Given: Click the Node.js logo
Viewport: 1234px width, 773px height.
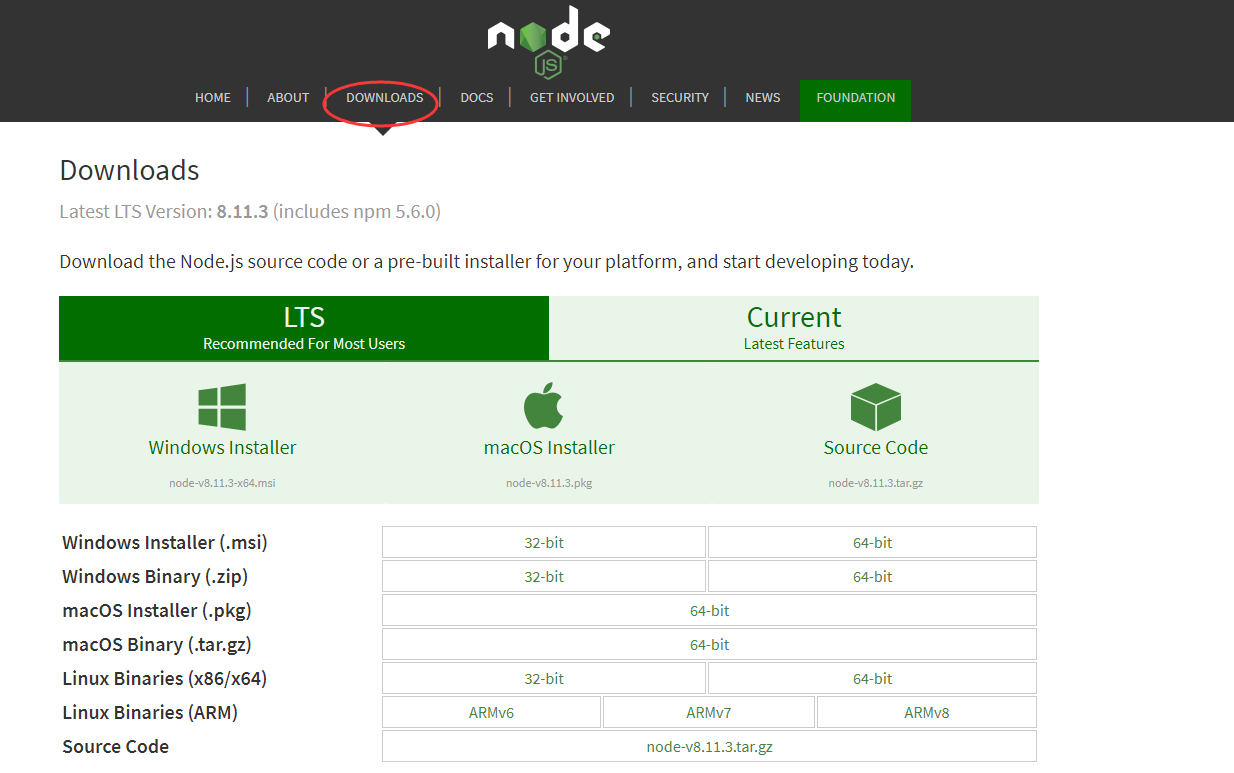Looking at the screenshot, I should pyautogui.click(x=549, y=42).
